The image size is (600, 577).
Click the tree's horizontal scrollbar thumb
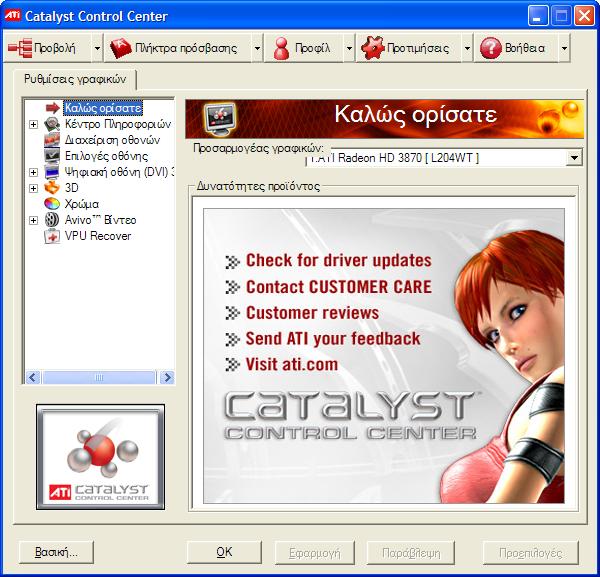click(x=99, y=378)
